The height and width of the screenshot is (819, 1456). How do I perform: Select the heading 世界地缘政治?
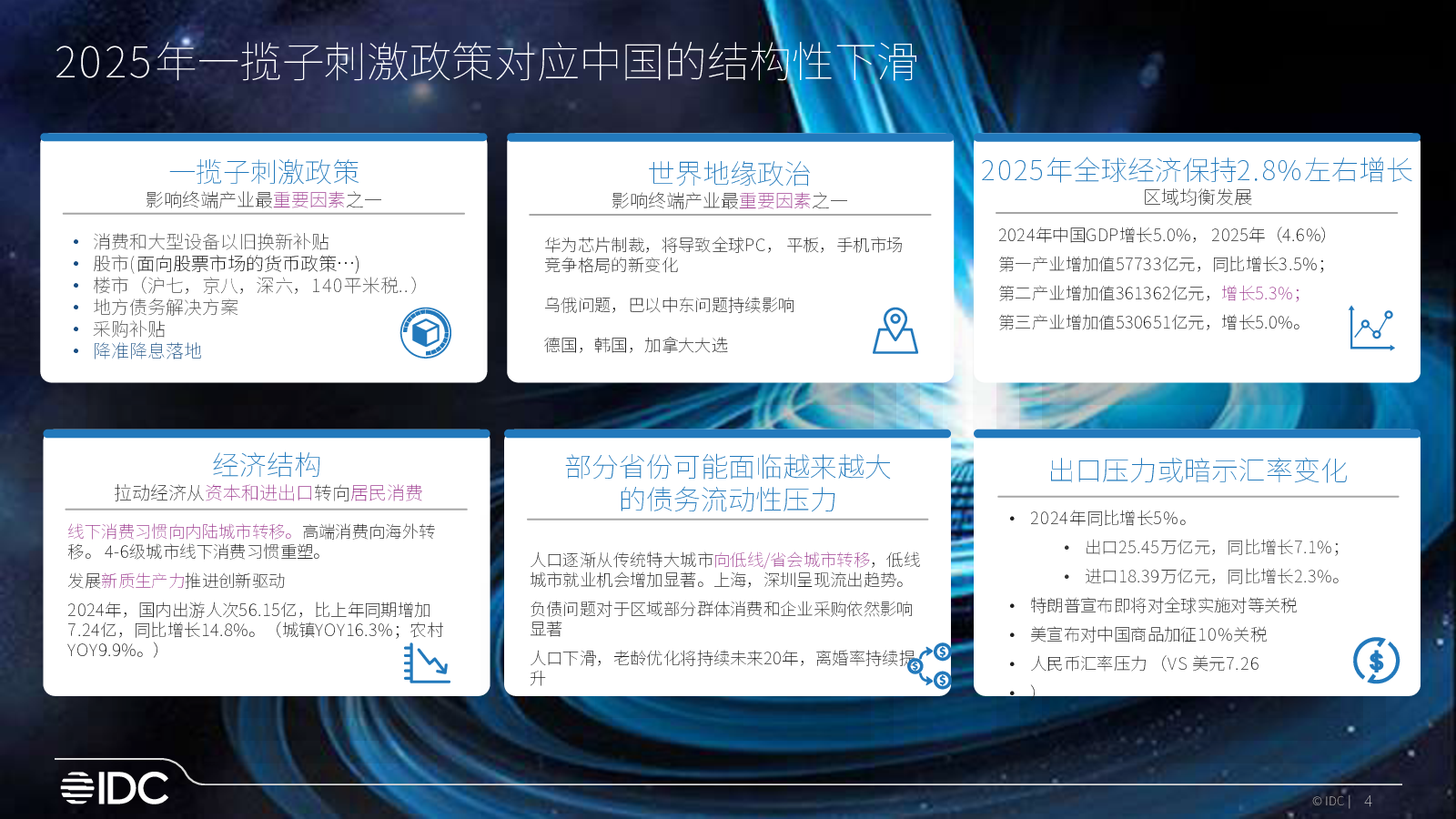730,174
